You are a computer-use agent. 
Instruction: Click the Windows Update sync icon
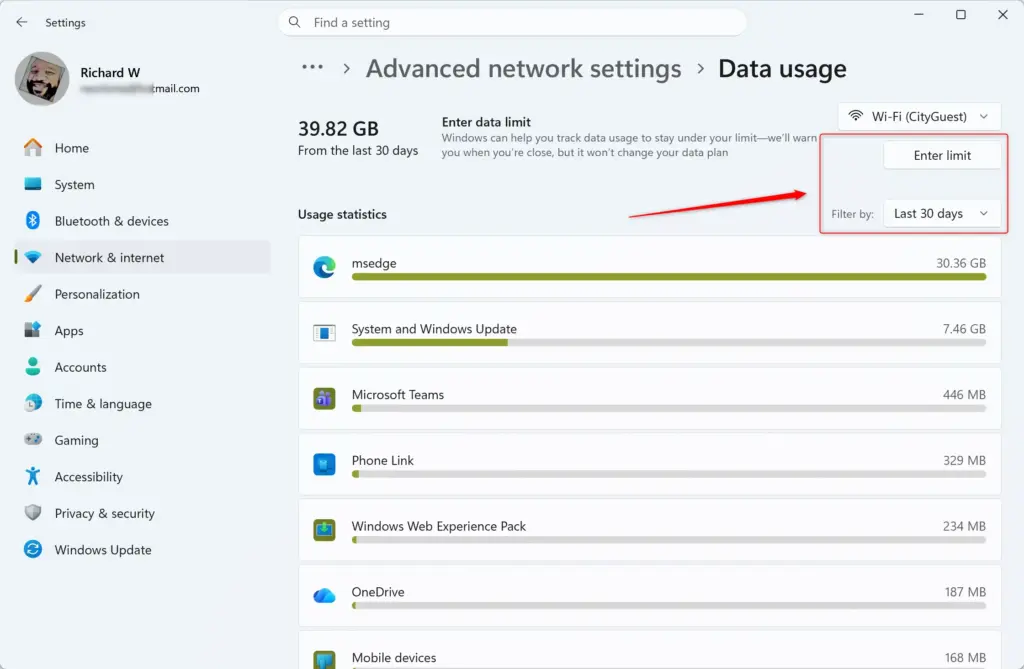33,549
